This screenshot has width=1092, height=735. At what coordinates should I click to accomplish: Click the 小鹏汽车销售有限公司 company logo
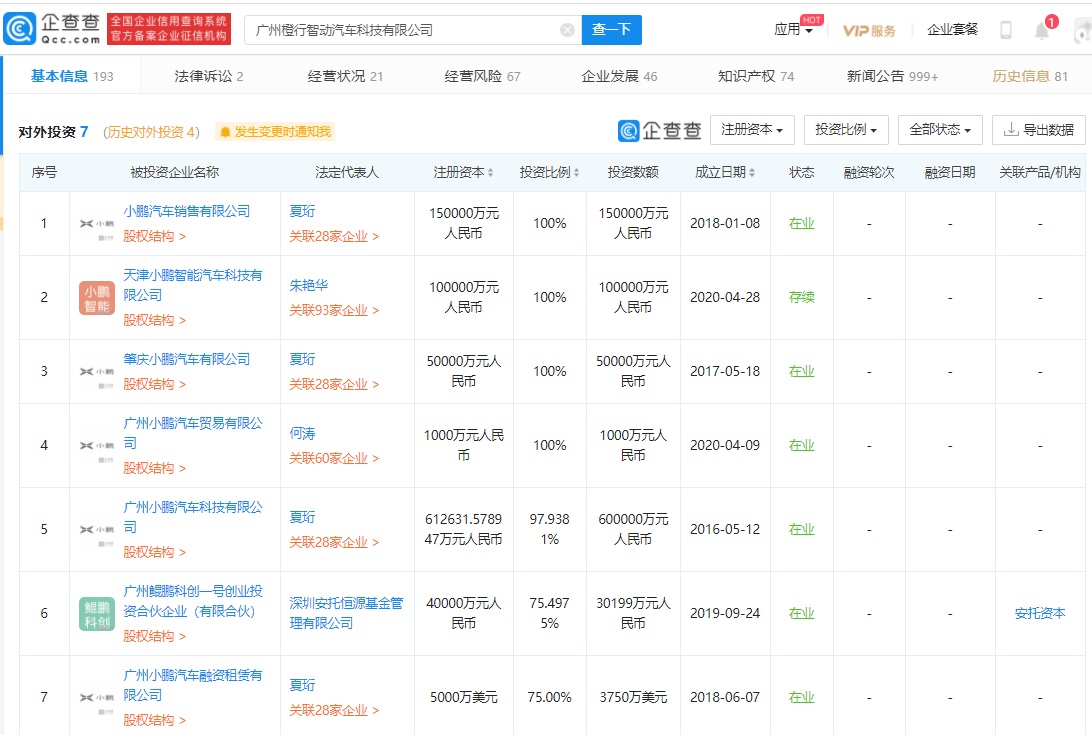(97, 224)
